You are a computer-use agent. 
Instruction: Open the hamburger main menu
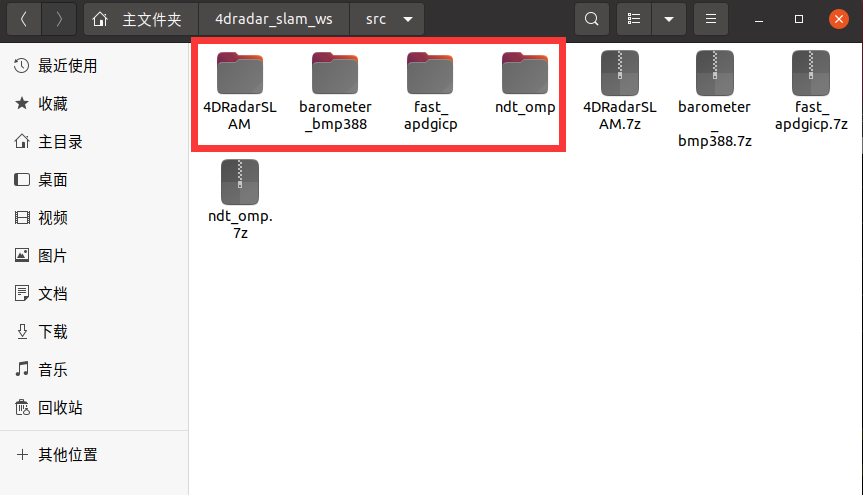(x=711, y=19)
